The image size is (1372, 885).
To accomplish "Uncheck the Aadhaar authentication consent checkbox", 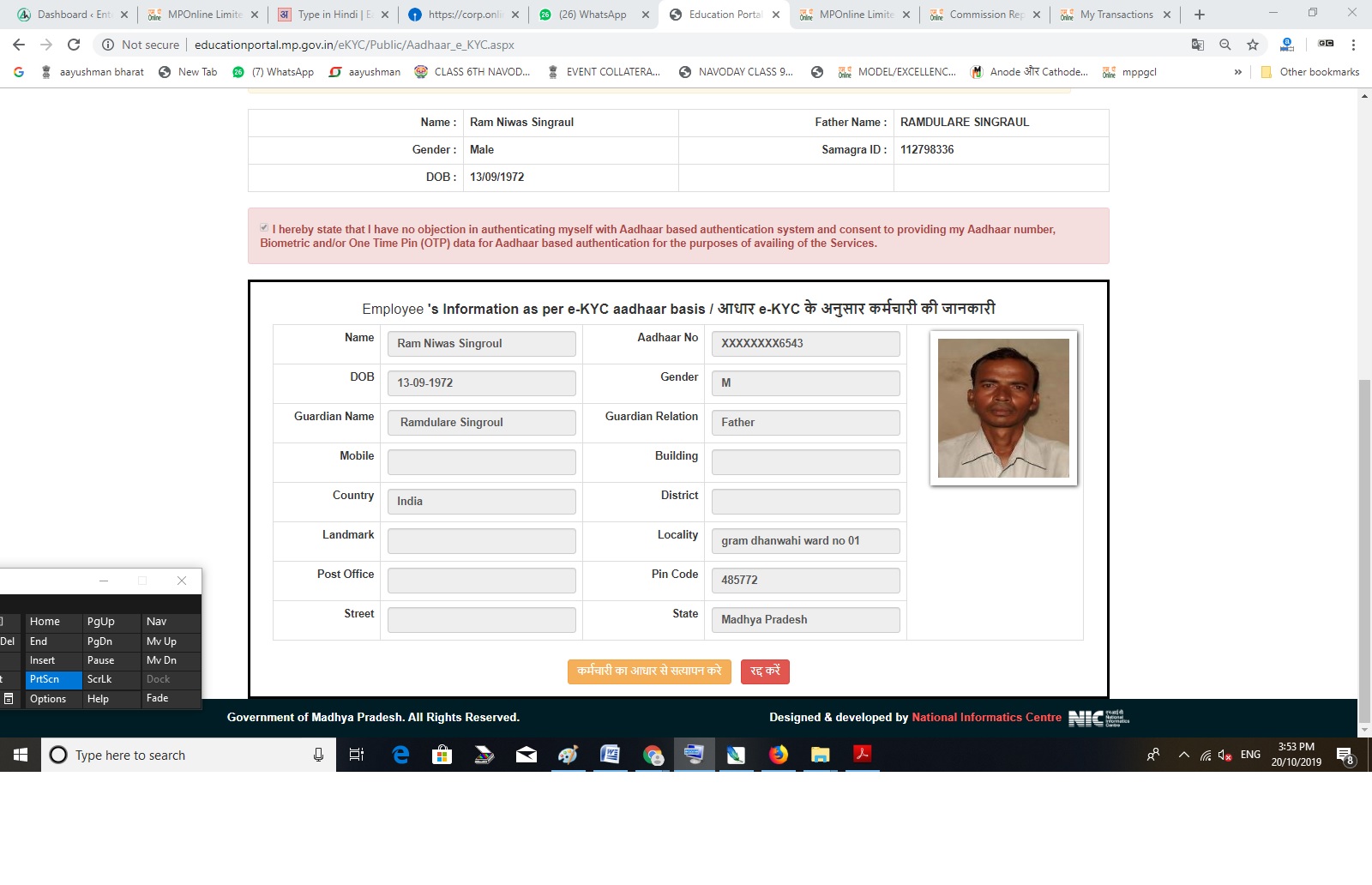I will [x=264, y=226].
